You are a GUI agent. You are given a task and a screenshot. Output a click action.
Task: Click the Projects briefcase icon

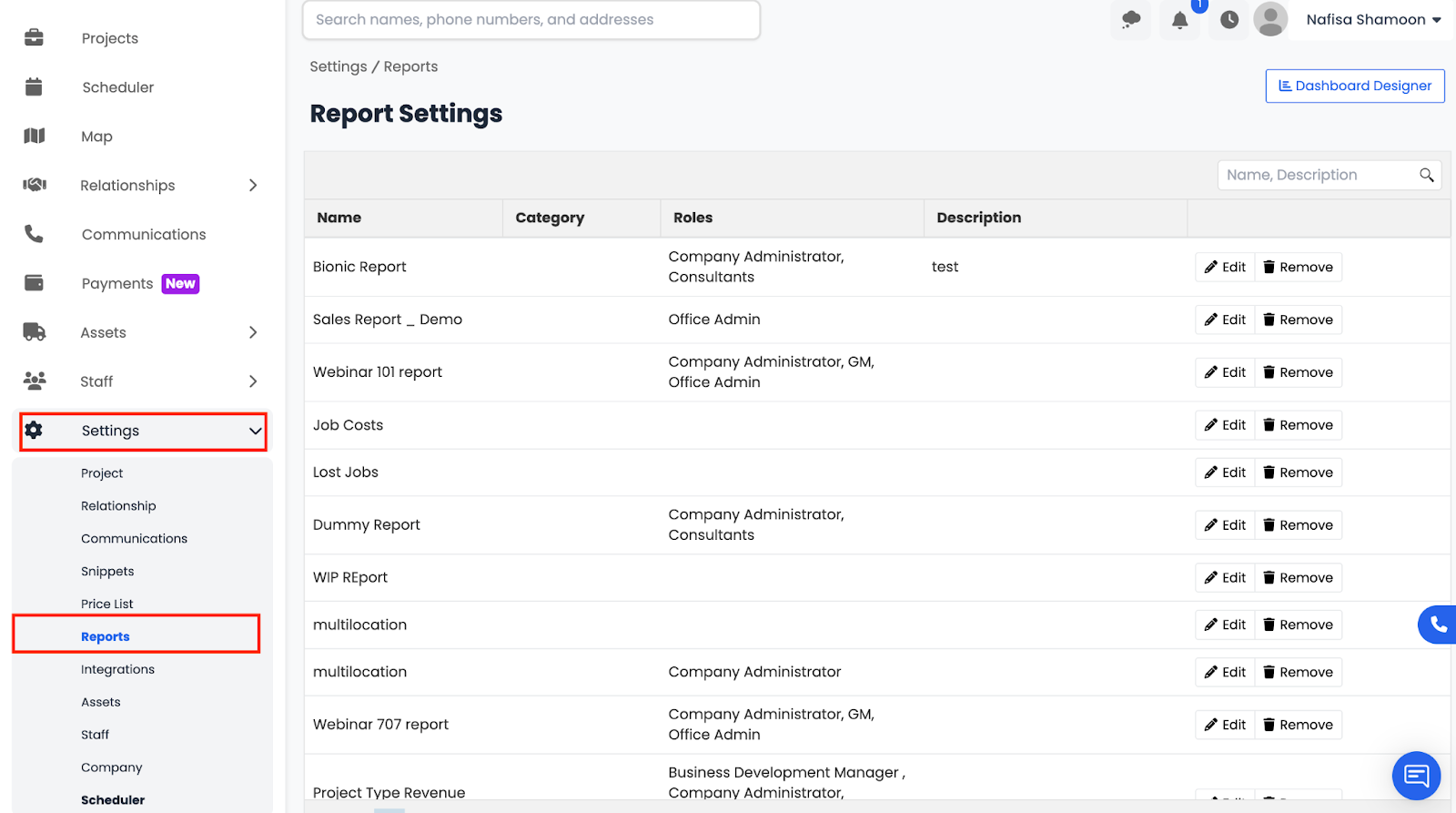click(x=35, y=37)
